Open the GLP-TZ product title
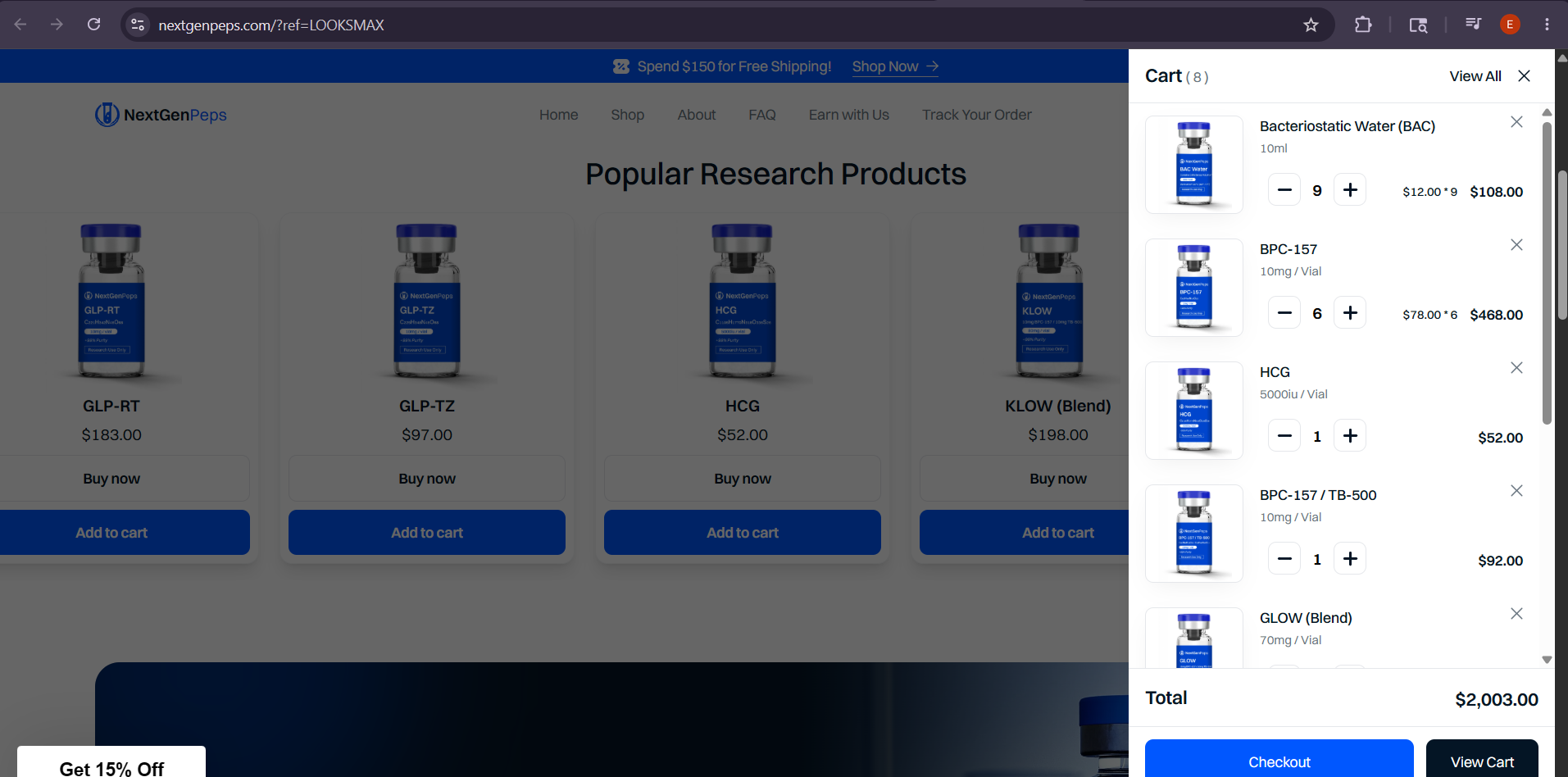The image size is (1568, 777). click(x=427, y=406)
